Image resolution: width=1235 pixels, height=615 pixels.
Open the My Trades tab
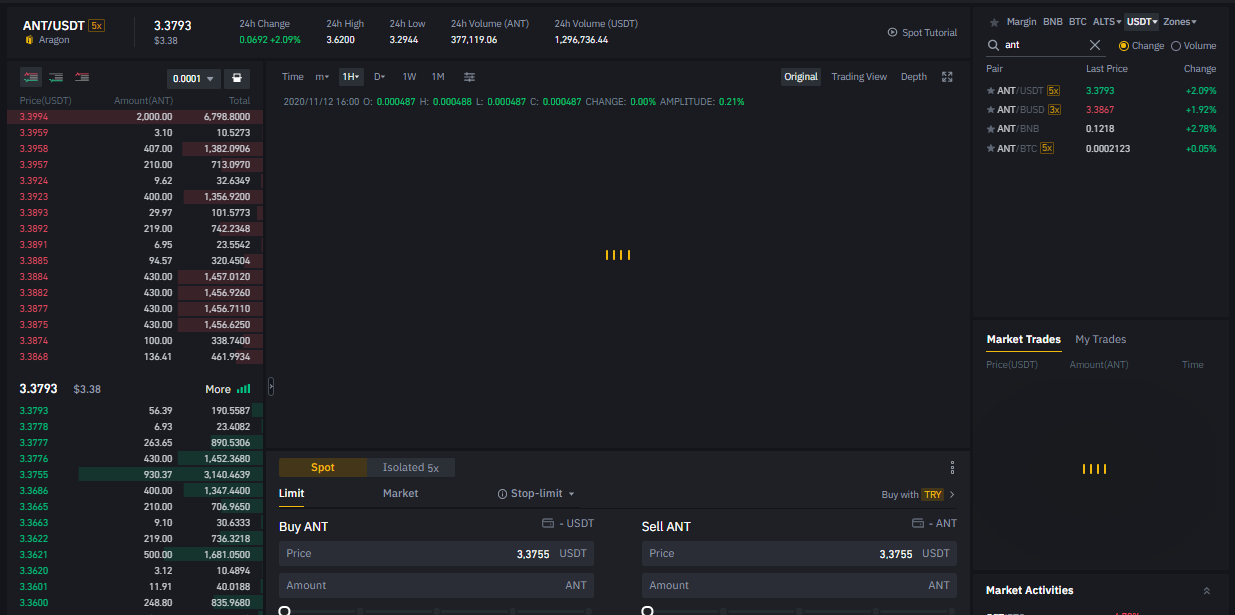(1100, 340)
